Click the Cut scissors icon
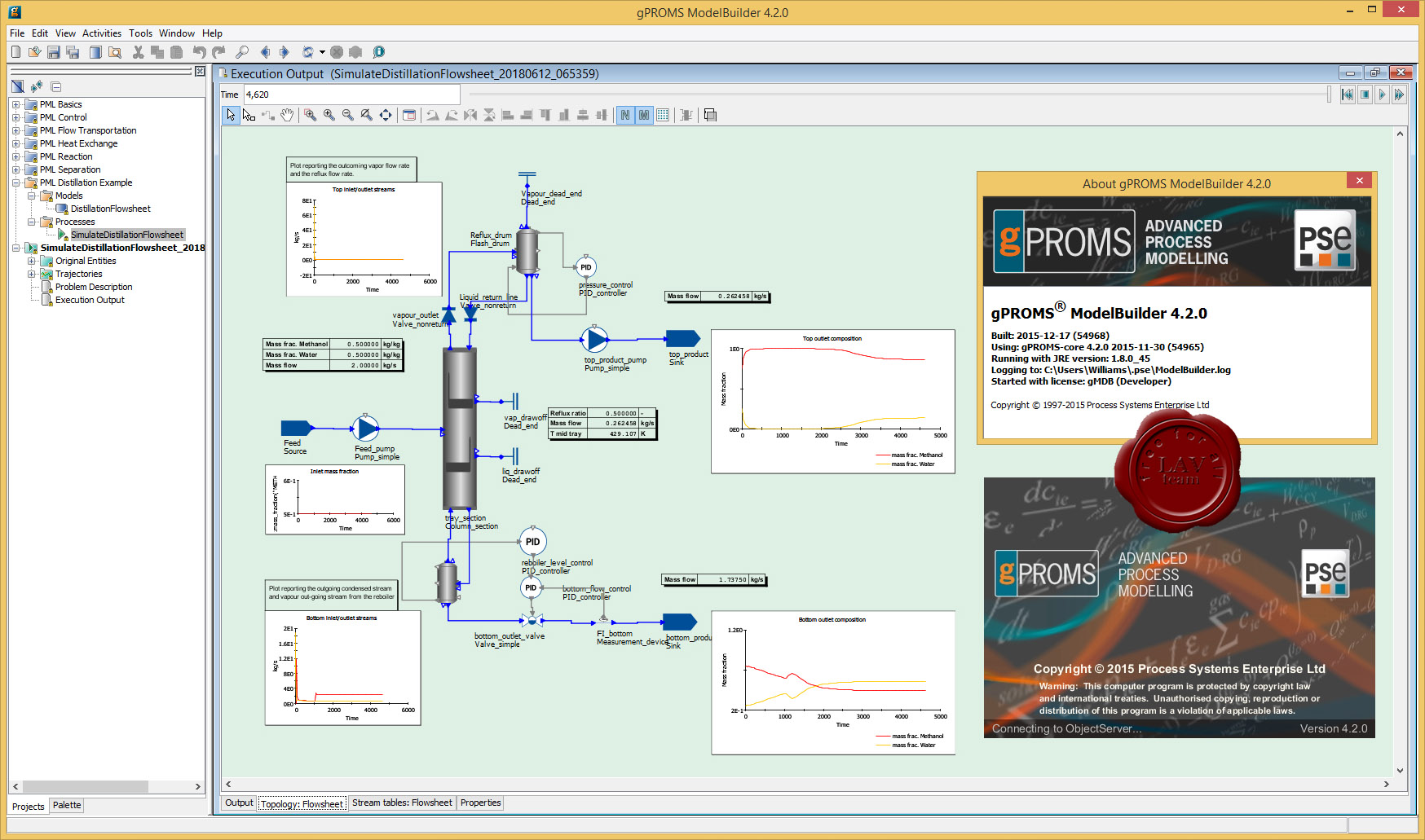1425x840 pixels. coord(138,52)
